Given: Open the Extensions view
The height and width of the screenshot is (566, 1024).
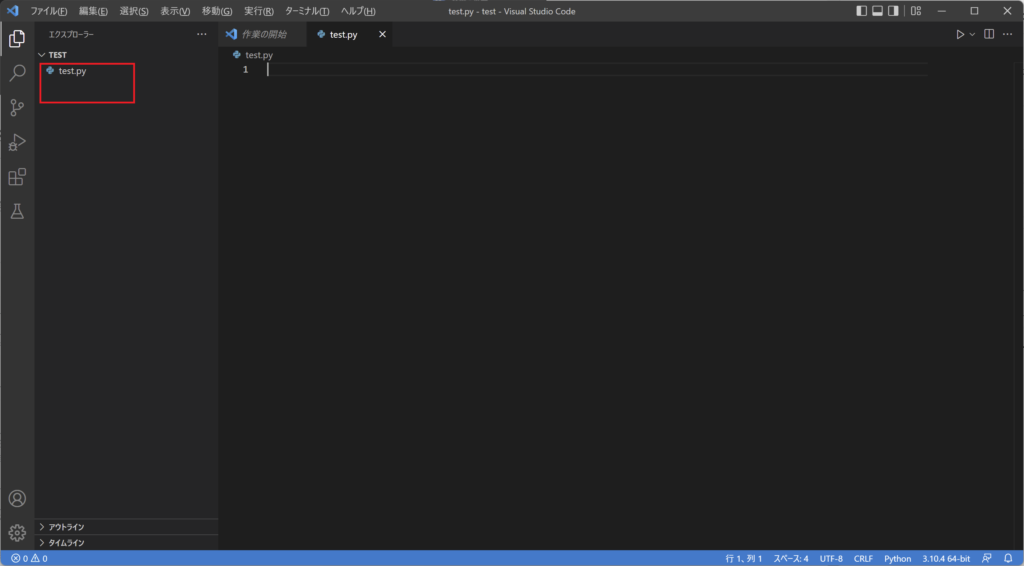Looking at the screenshot, I should pyautogui.click(x=17, y=177).
